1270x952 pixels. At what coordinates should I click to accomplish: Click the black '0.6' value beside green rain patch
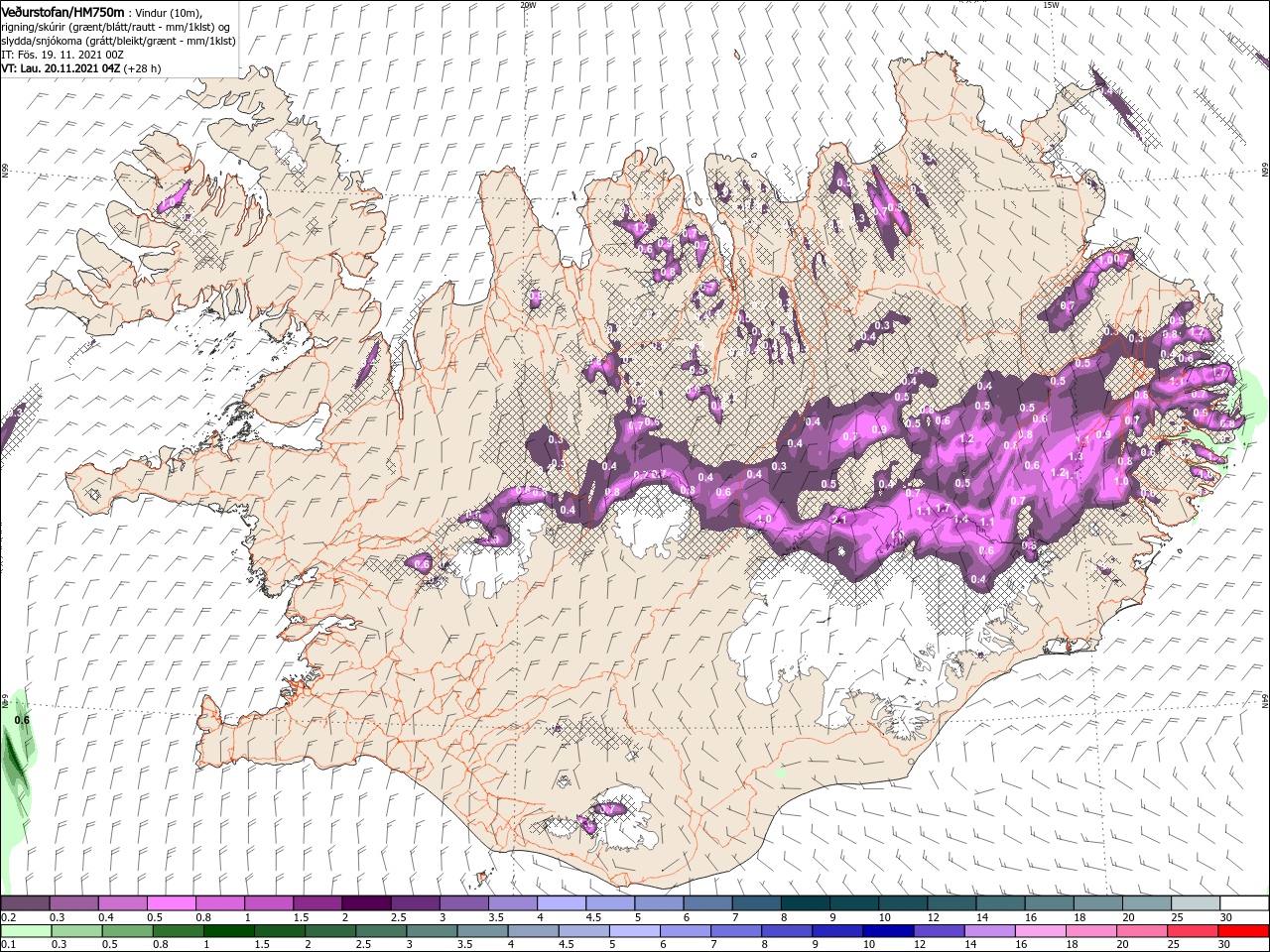tap(22, 720)
